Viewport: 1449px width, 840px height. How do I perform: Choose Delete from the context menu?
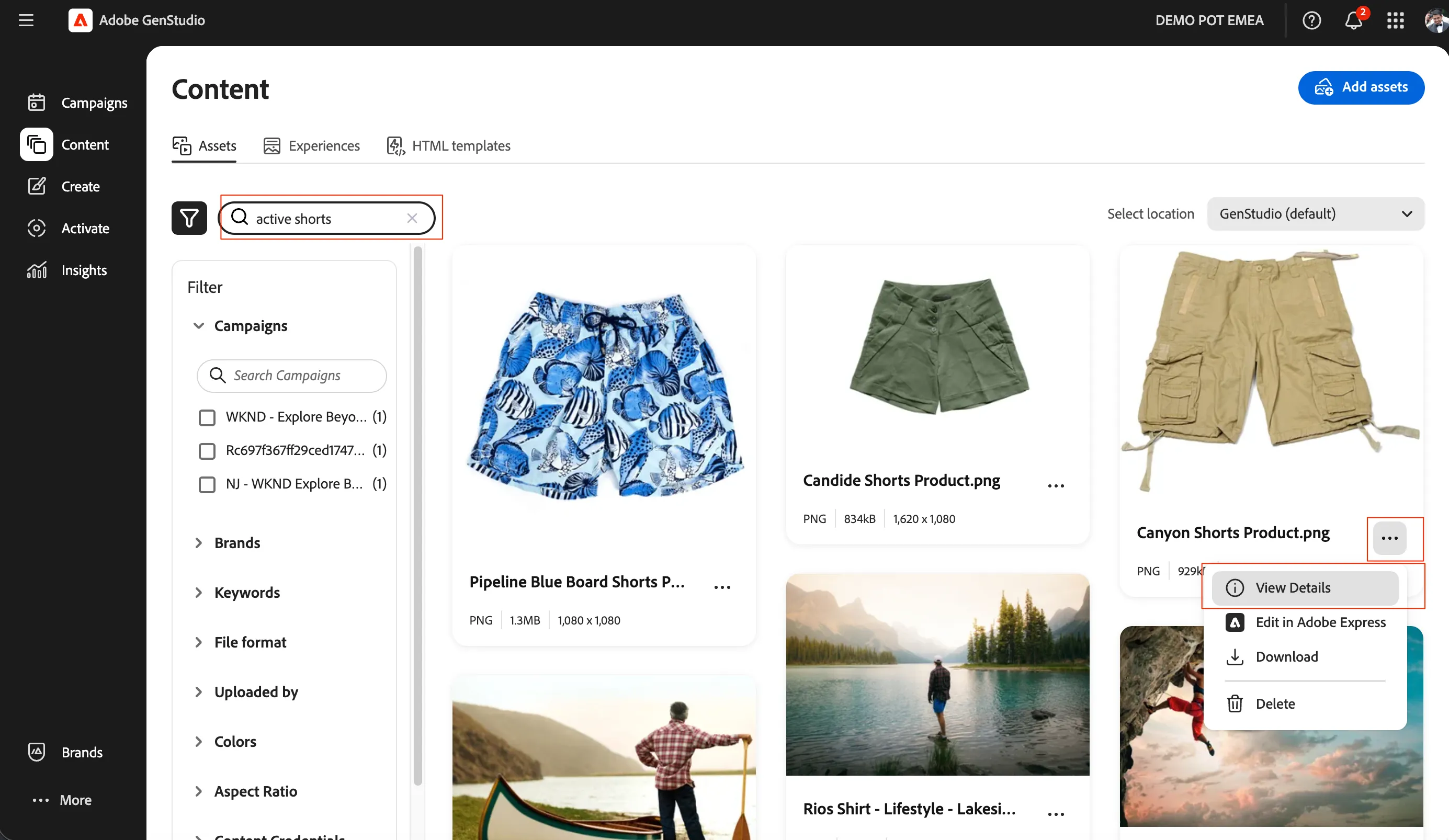click(x=1305, y=703)
